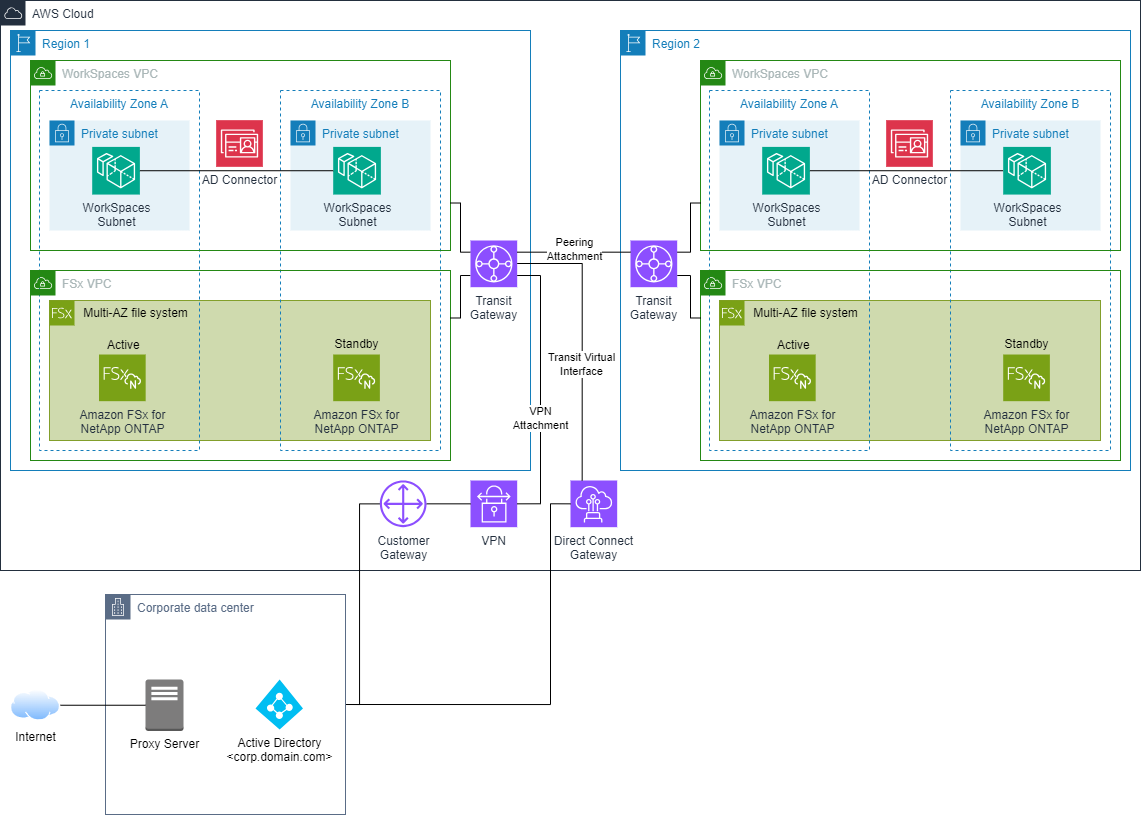Select Region 1 Multi-AZ file system label
1141x815 pixels.
(x=135, y=313)
